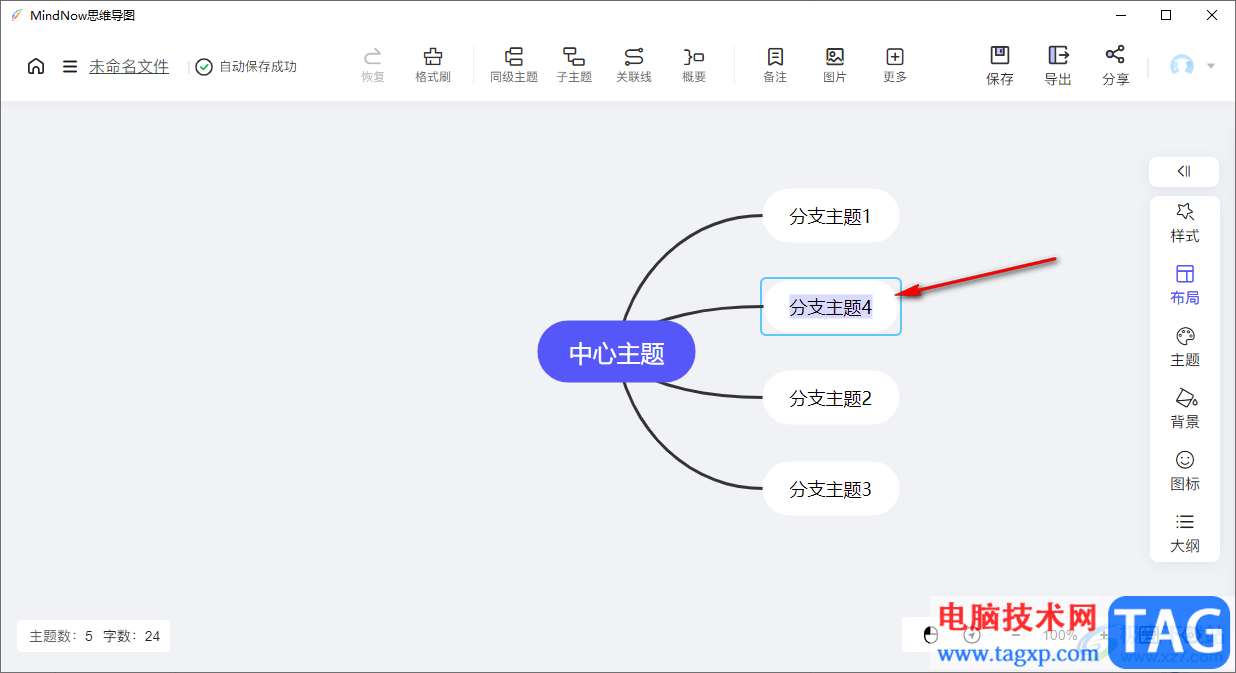Click the 字数: 24 counter

(132, 636)
